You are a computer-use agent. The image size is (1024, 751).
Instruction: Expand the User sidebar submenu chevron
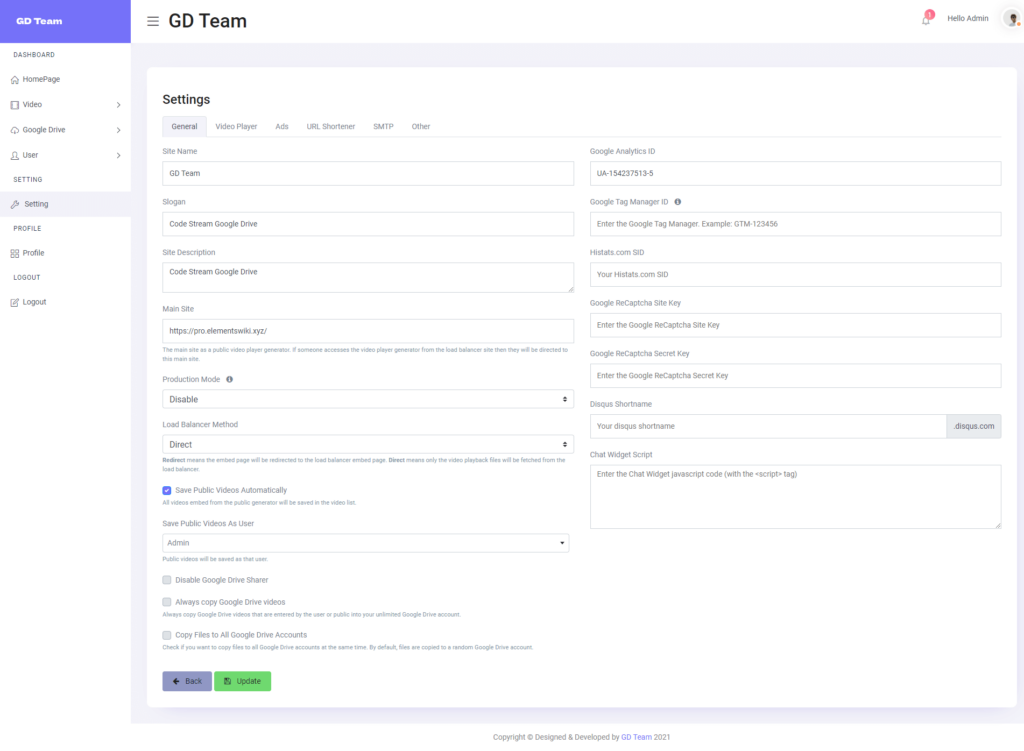pos(118,155)
